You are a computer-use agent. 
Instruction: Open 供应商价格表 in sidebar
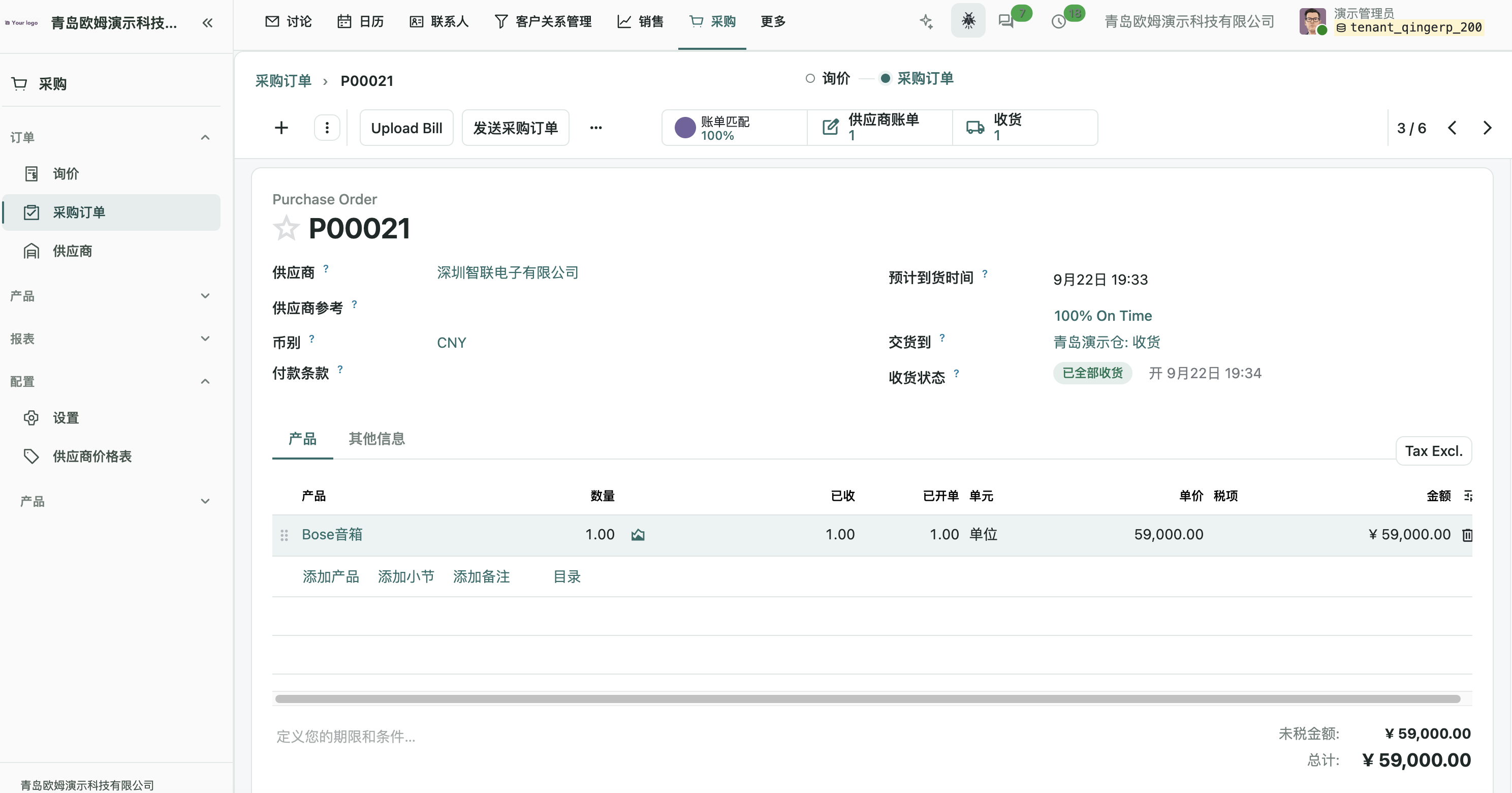click(111, 456)
